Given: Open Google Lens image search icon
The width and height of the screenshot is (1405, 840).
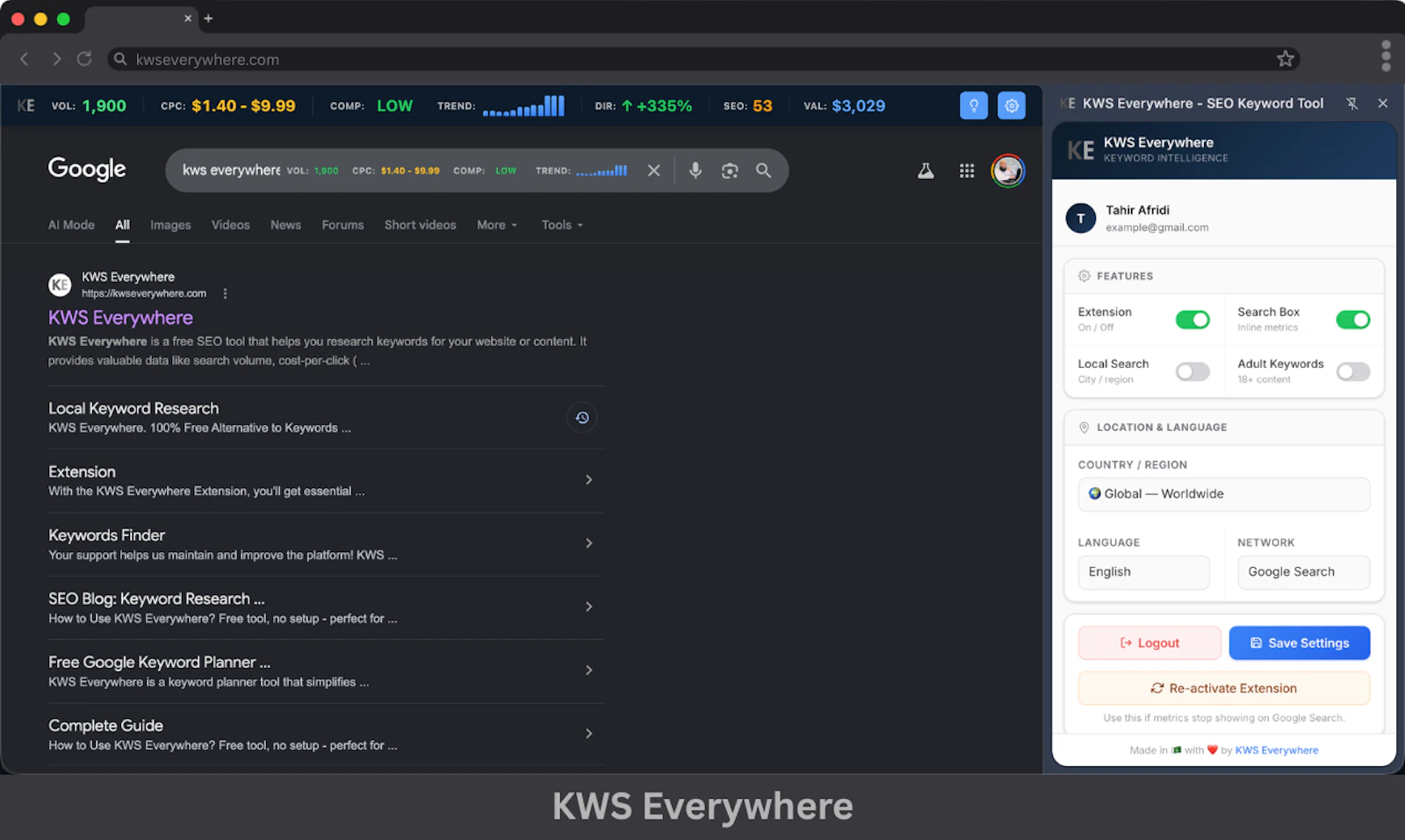Looking at the screenshot, I should [730, 170].
